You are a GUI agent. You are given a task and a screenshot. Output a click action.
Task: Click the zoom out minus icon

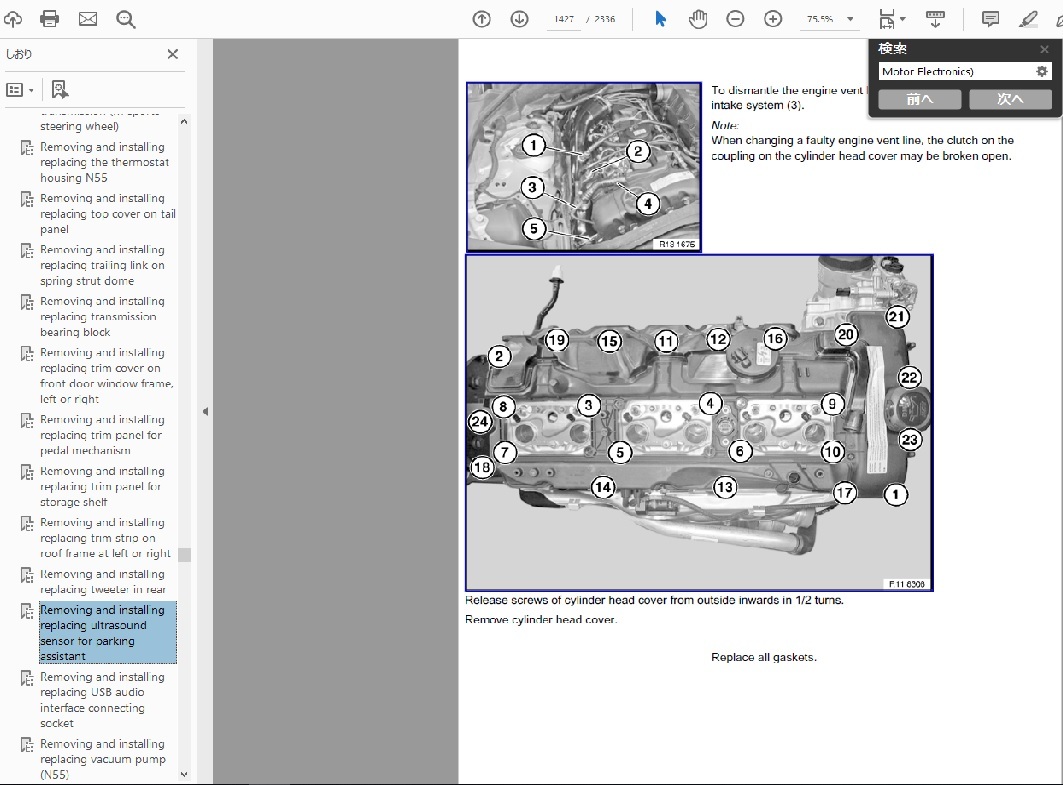coord(735,19)
